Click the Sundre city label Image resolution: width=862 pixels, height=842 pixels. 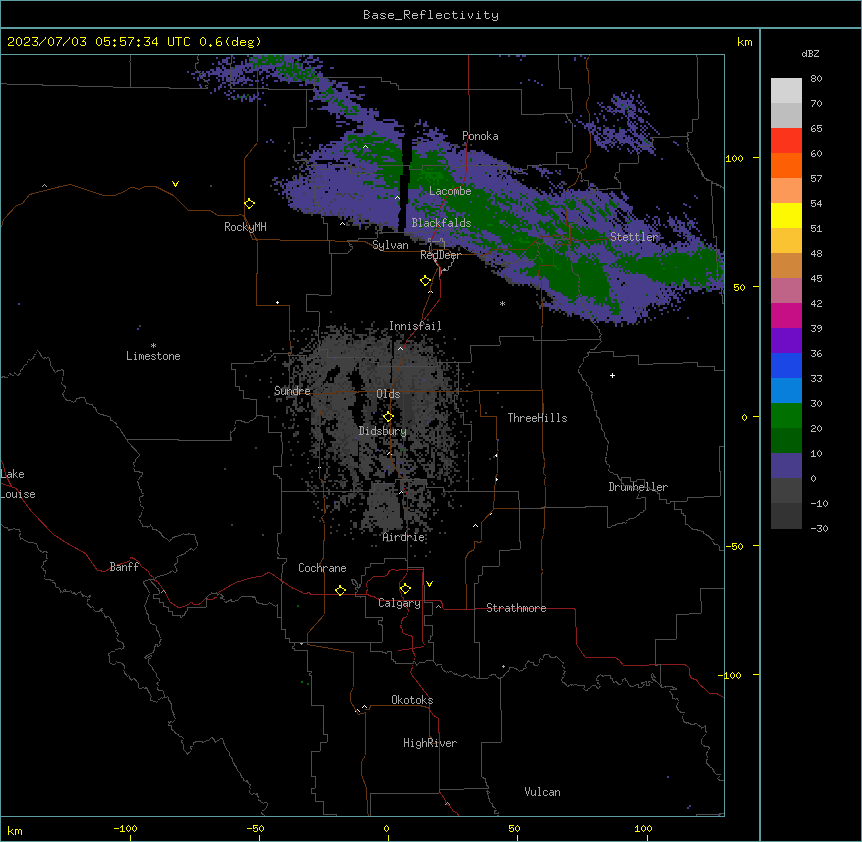coord(292,391)
